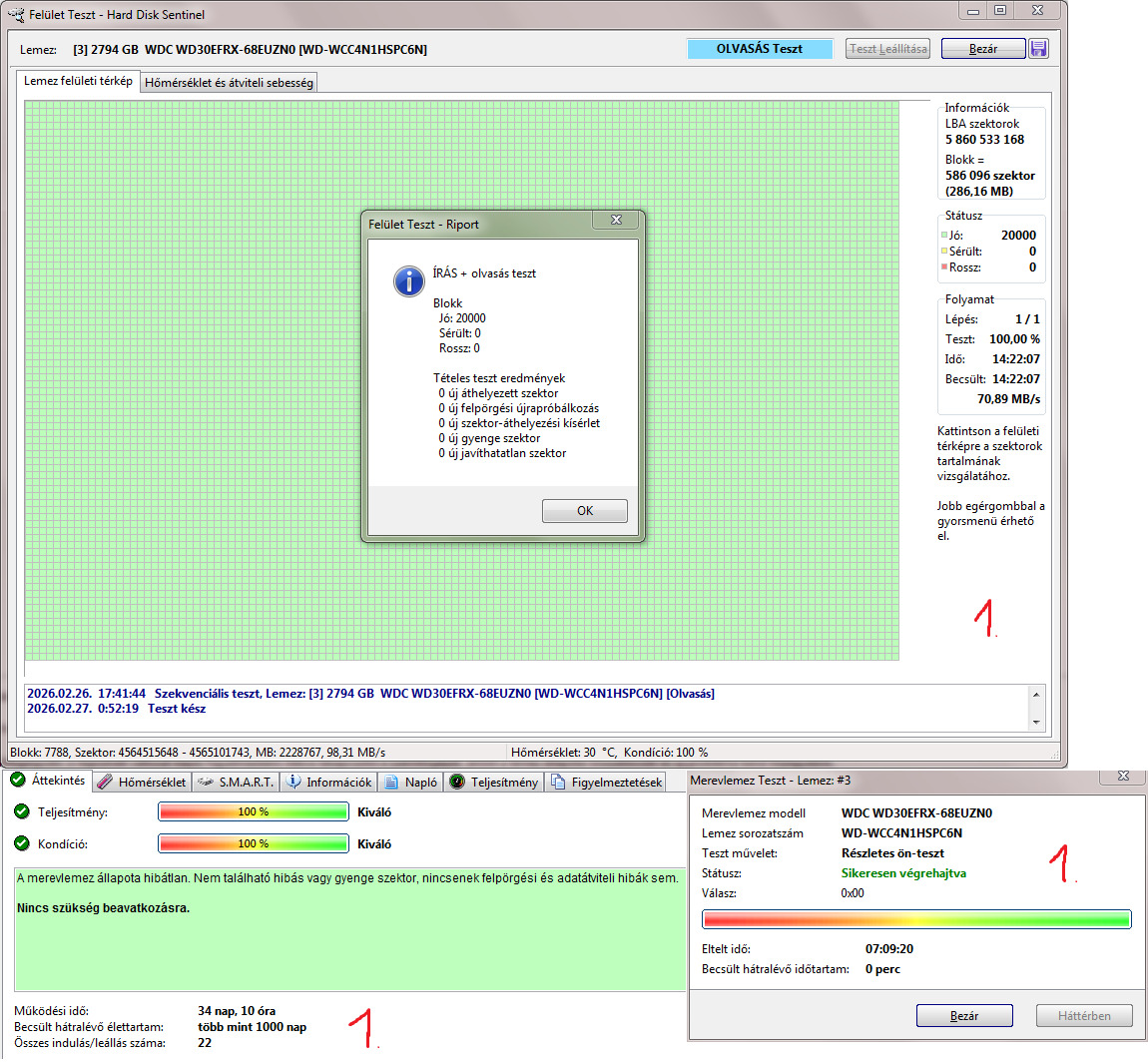Image resolution: width=1148 pixels, height=1063 pixels.
Task: Click the Háttérben button
Action: pos(1084,1016)
